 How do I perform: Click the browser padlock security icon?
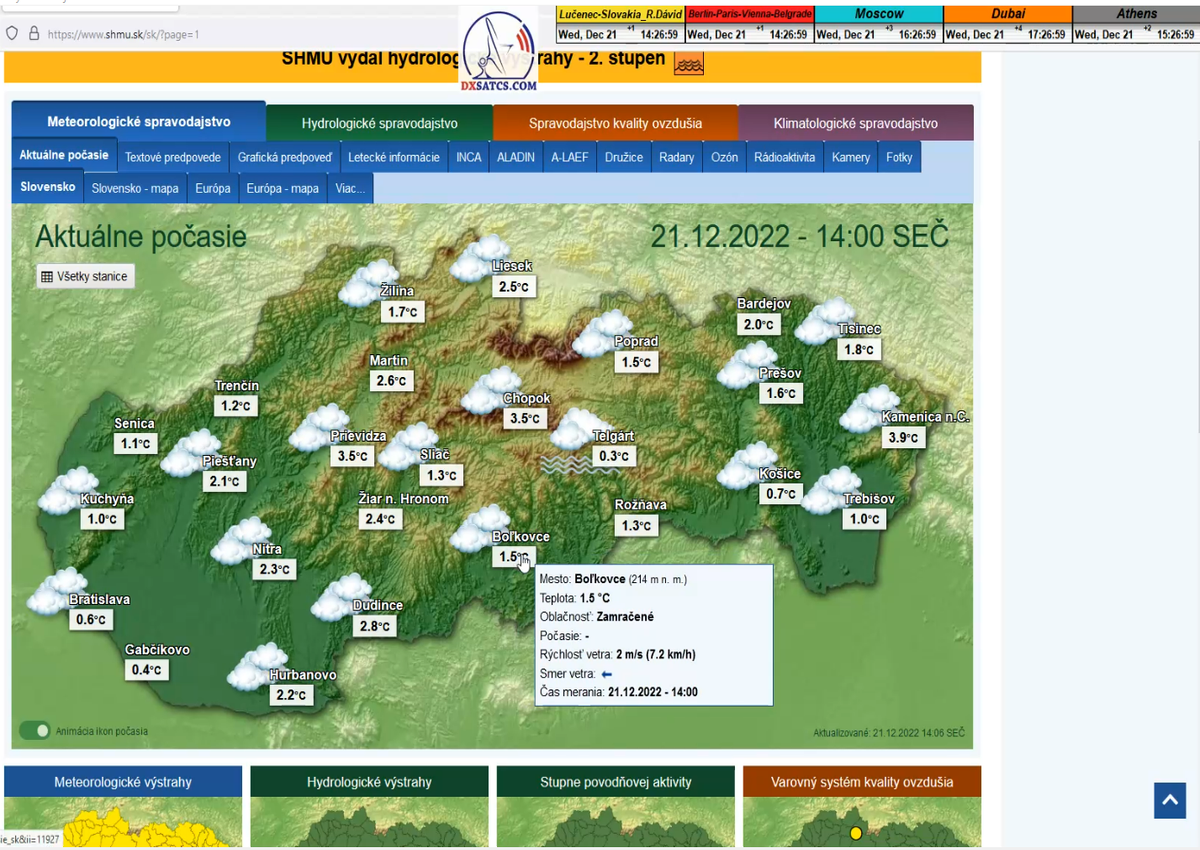click(x=34, y=33)
